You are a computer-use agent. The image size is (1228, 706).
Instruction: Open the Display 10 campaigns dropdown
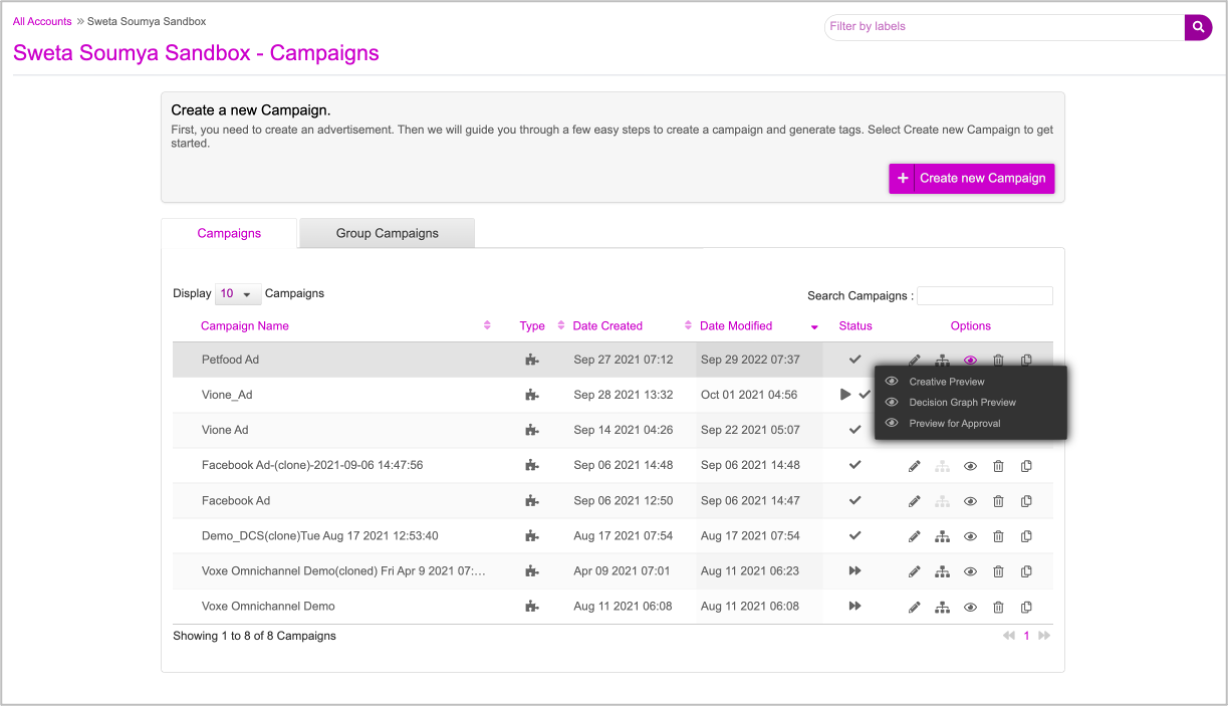[x=238, y=294]
